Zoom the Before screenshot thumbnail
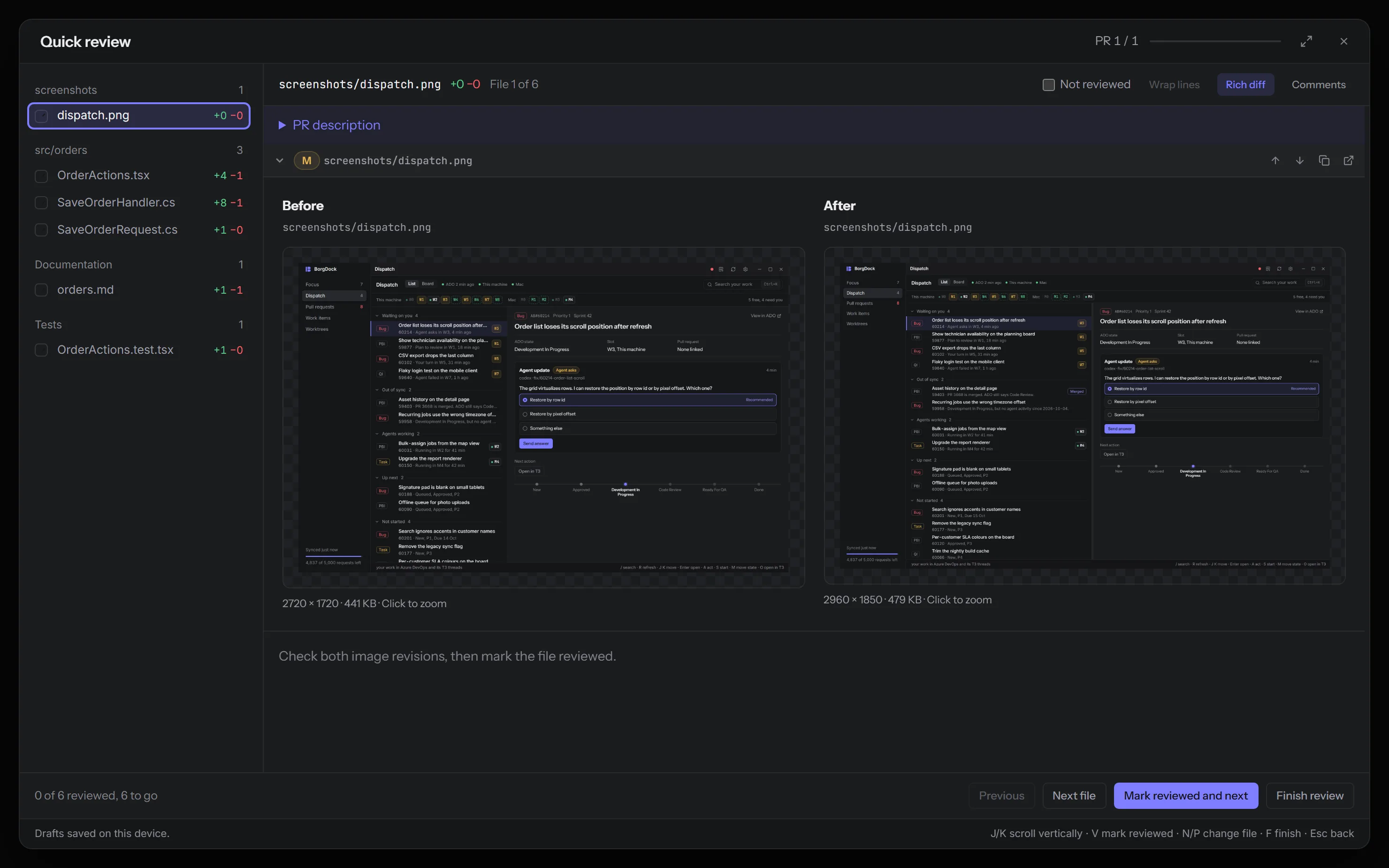Image resolution: width=1389 pixels, height=868 pixels. tap(543, 418)
